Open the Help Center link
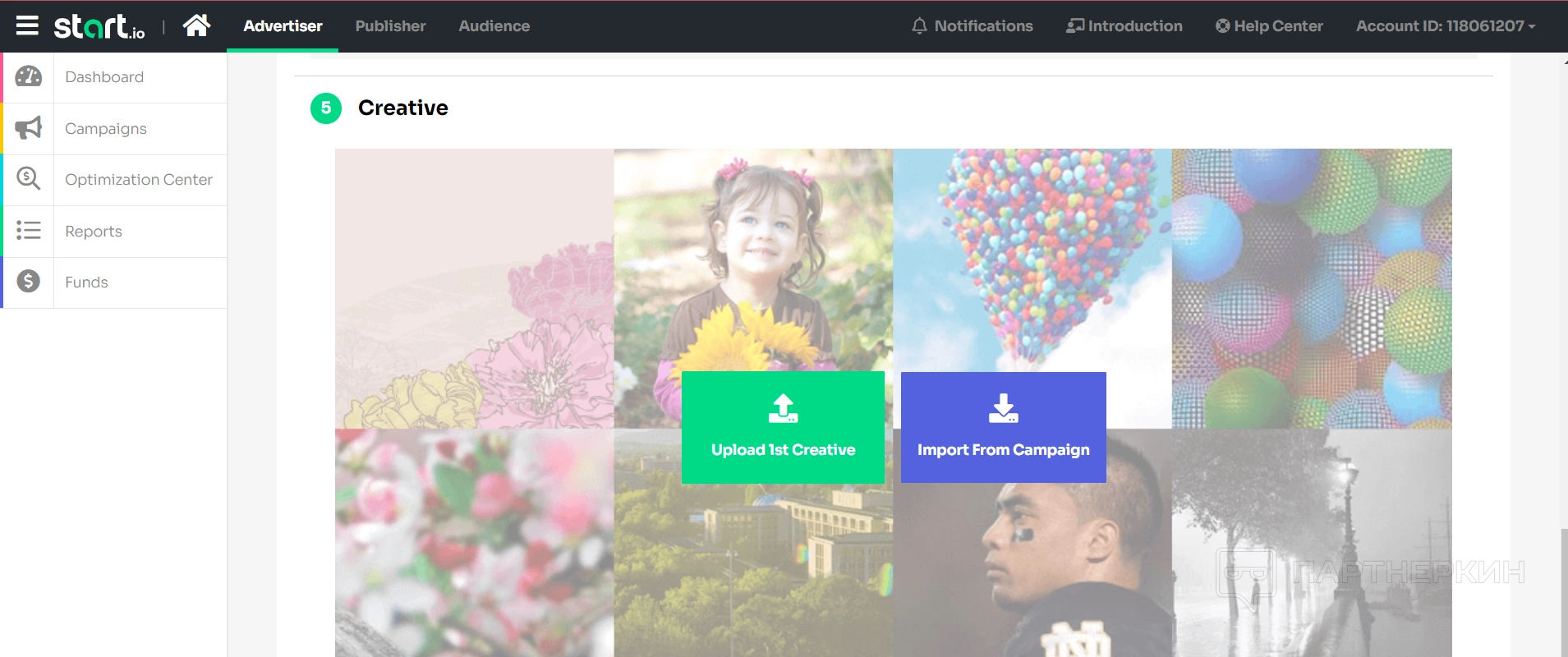This screenshot has height=657, width=1568. 1269,26
